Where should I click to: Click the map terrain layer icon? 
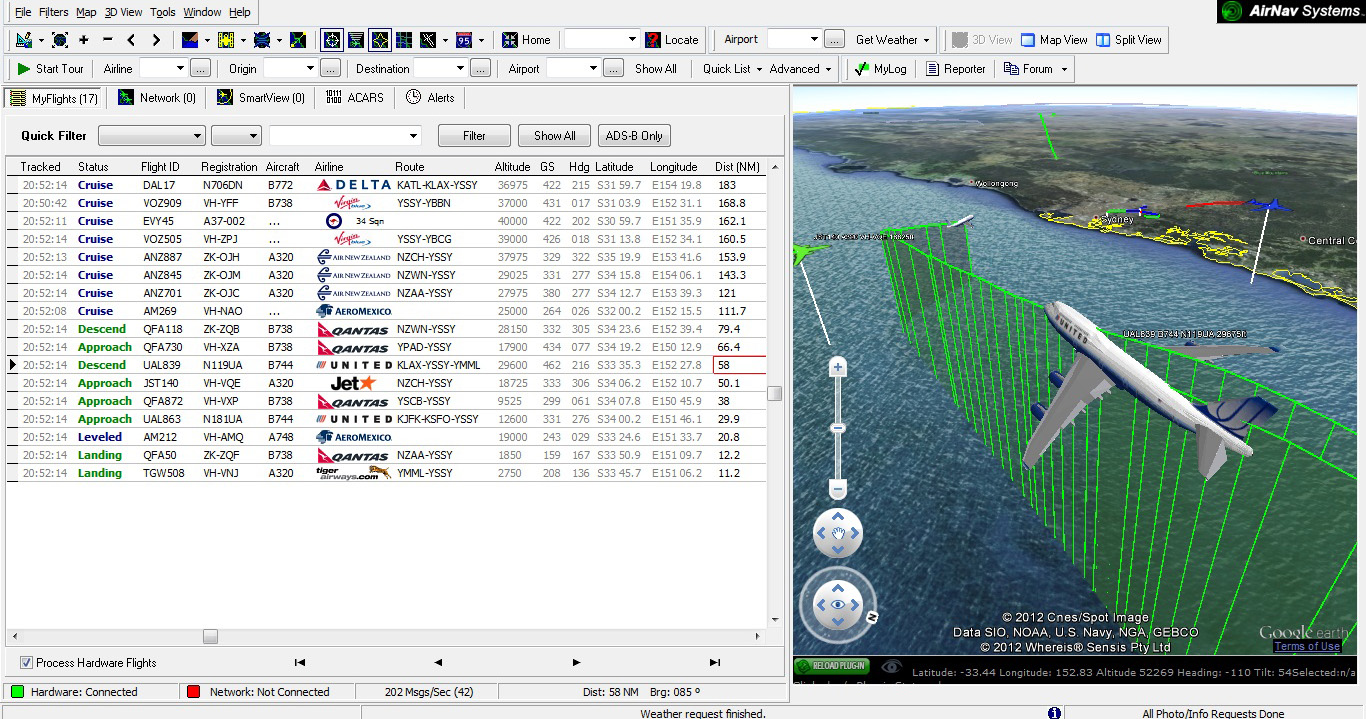coord(190,40)
